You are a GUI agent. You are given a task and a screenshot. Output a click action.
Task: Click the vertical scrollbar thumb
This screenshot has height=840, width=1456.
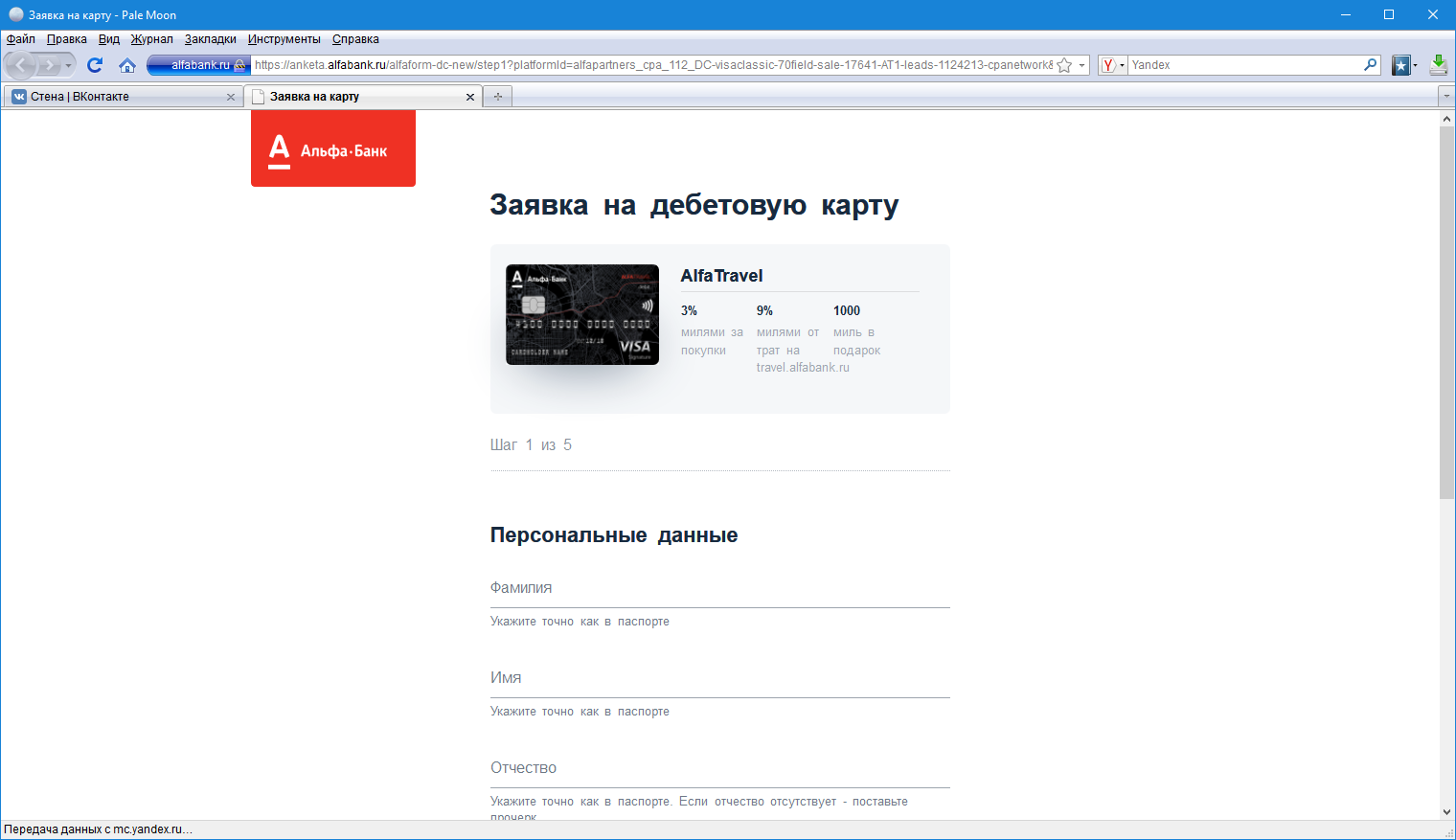coord(1446,312)
